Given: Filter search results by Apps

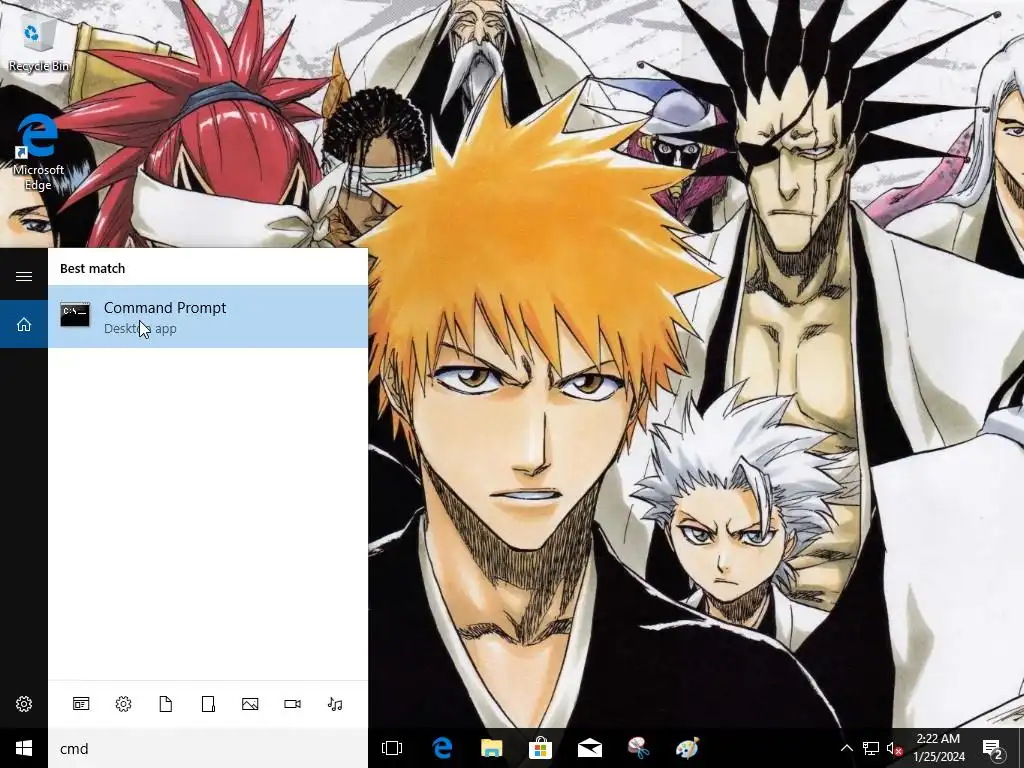Looking at the screenshot, I should point(81,704).
